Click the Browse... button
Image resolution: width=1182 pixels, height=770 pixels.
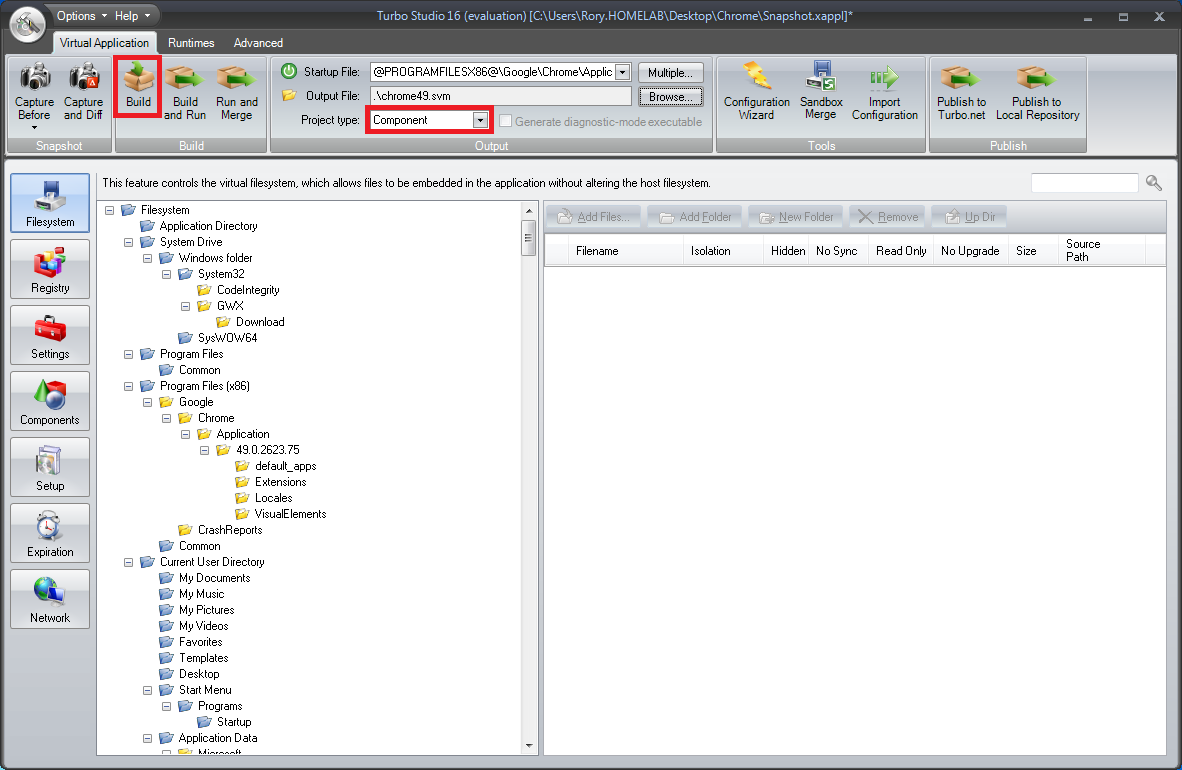point(670,97)
